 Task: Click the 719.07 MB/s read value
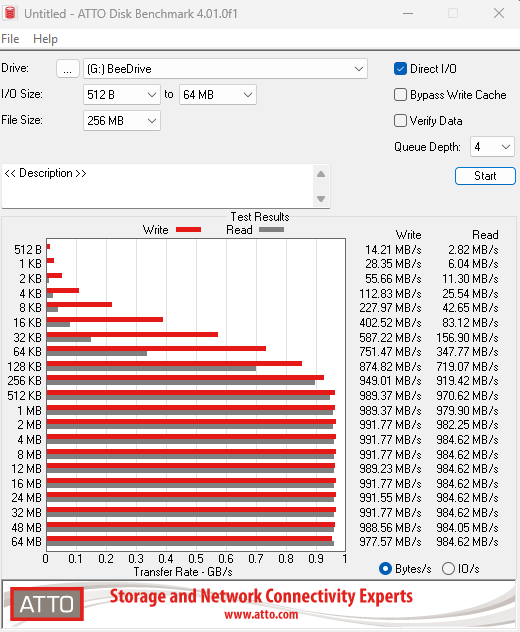pos(467,367)
